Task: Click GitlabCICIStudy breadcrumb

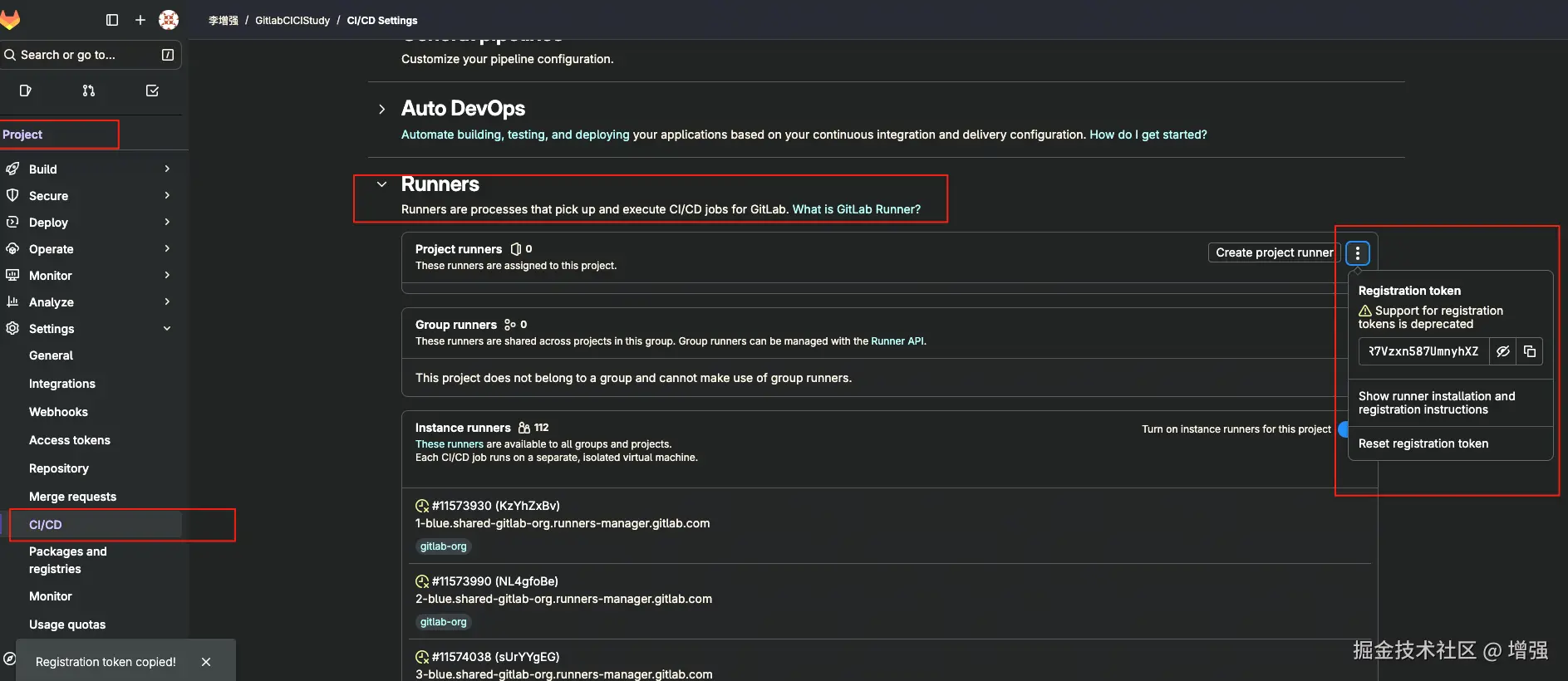Action: click(292, 20)
